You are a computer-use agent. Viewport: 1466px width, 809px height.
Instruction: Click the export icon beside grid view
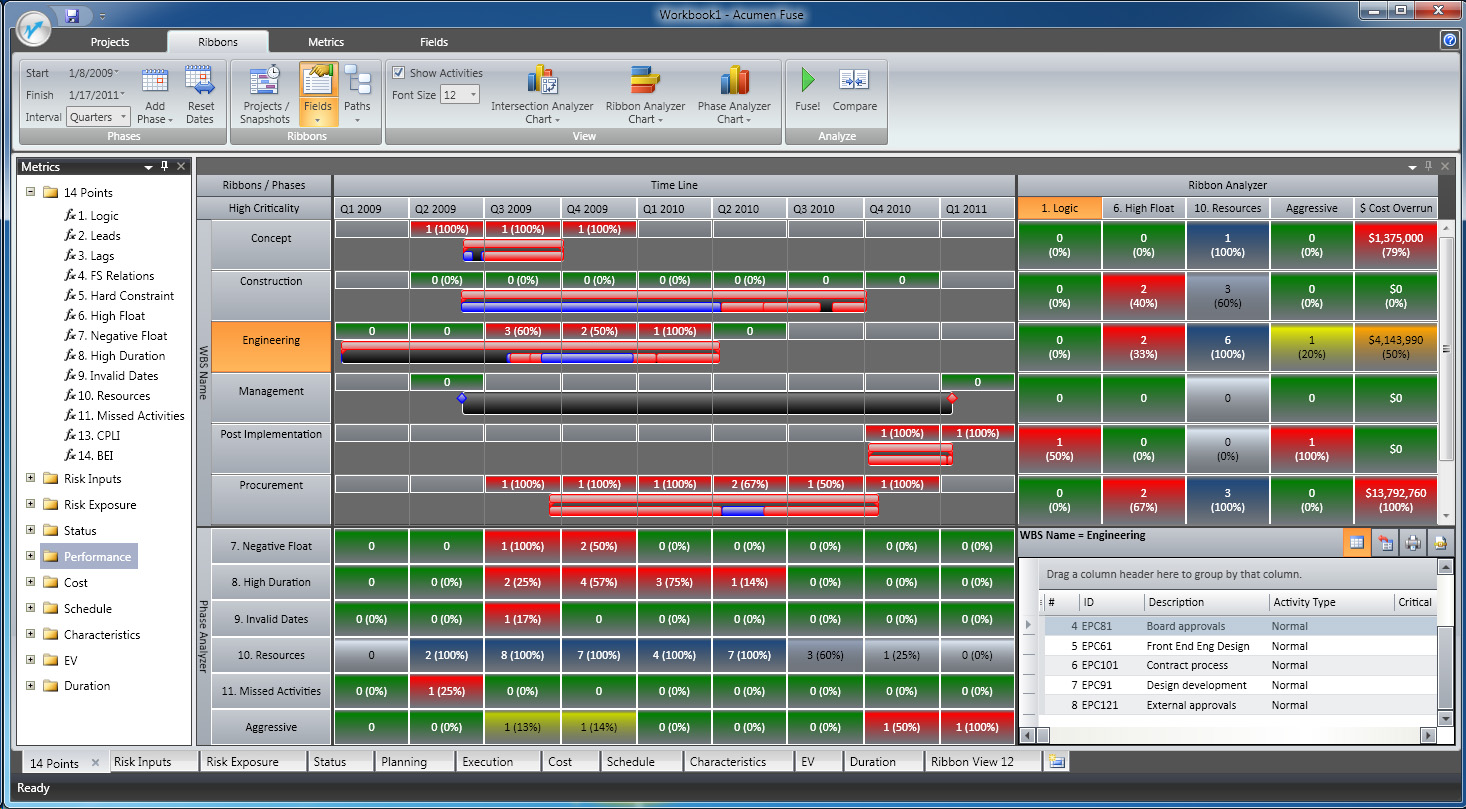(x=1385, y=543)
